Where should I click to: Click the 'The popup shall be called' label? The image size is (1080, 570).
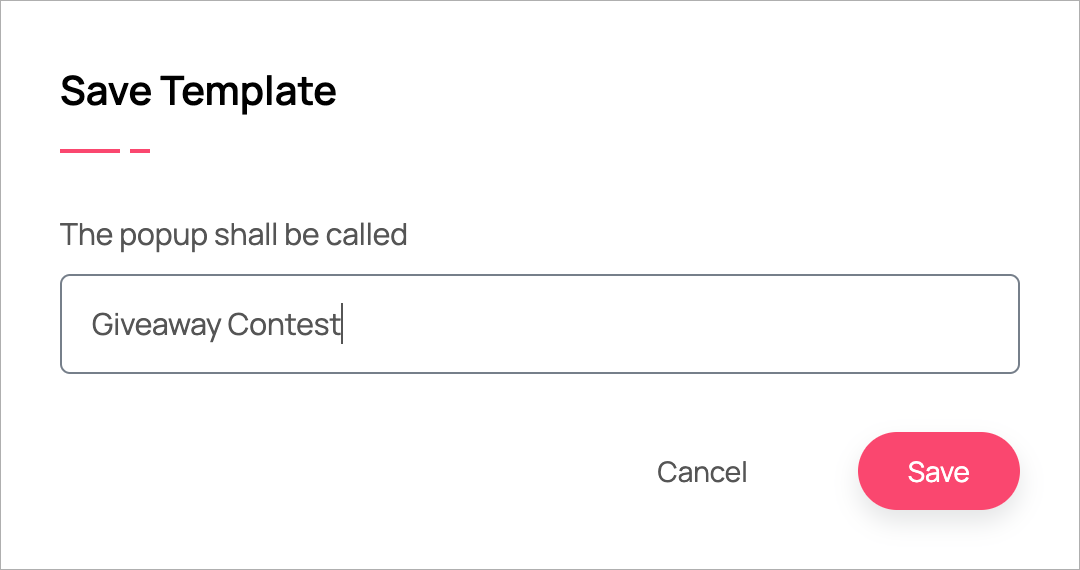[233, 235]
